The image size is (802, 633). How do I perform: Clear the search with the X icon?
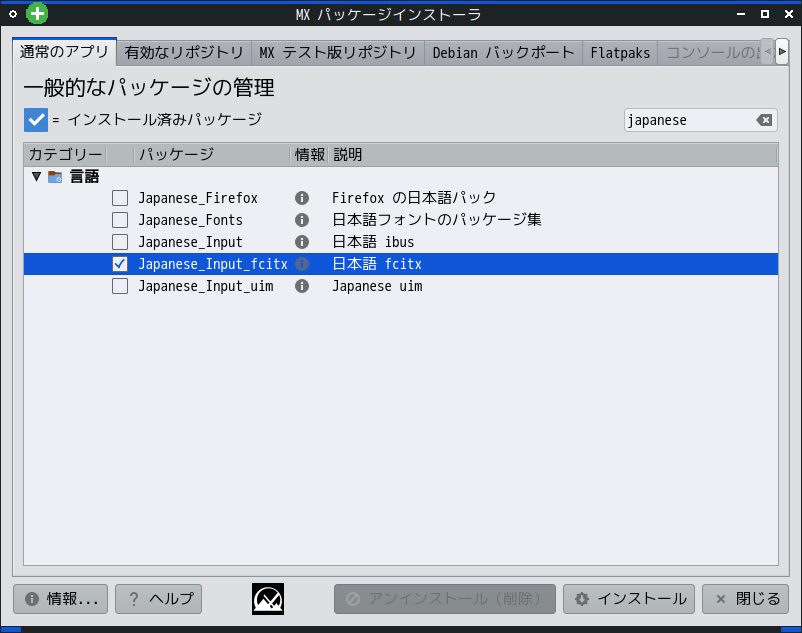tap(765, 119)
